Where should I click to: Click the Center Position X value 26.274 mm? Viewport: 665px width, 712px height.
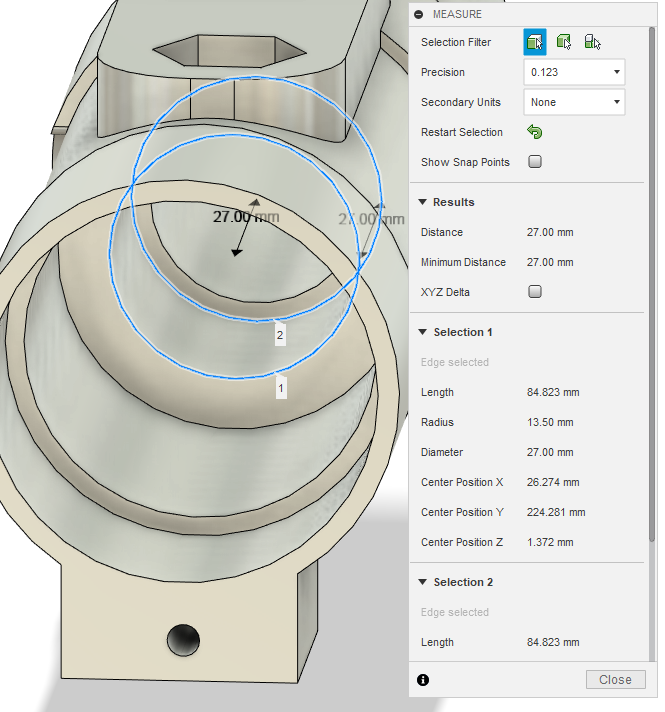point(553,482)
